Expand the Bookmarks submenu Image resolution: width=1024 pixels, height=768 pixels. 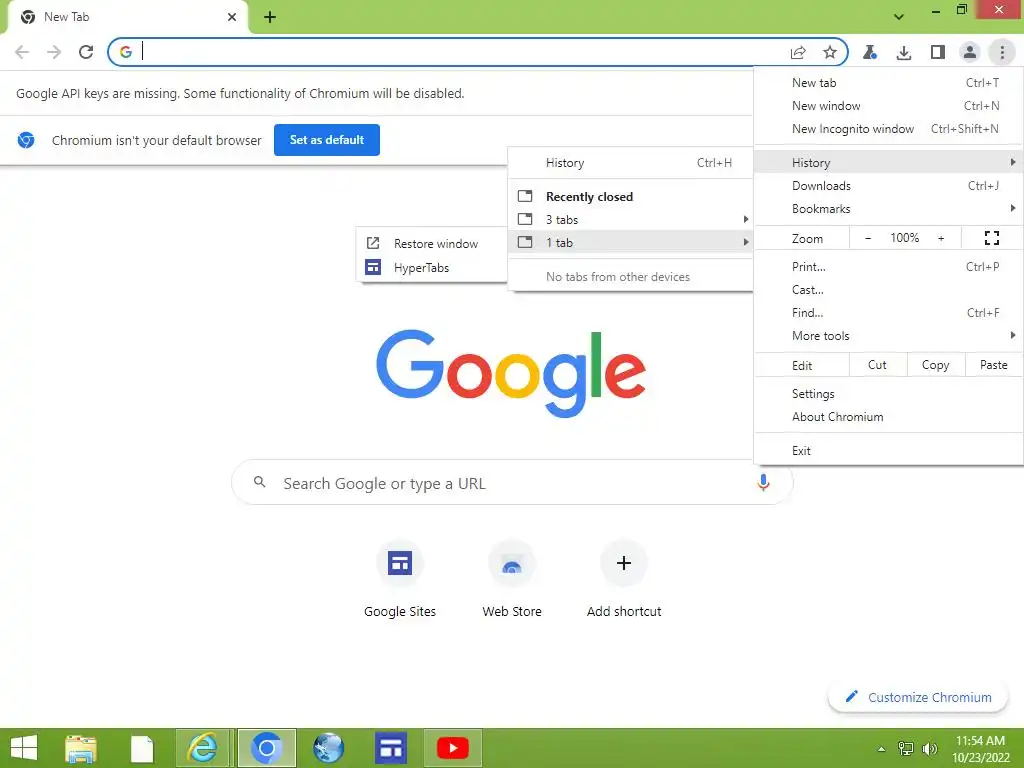[888, 208]
